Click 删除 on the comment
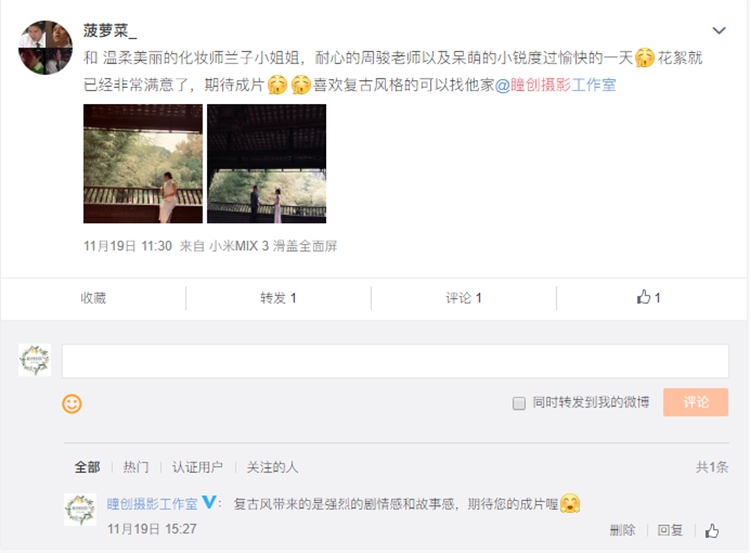 coord(622,530)
